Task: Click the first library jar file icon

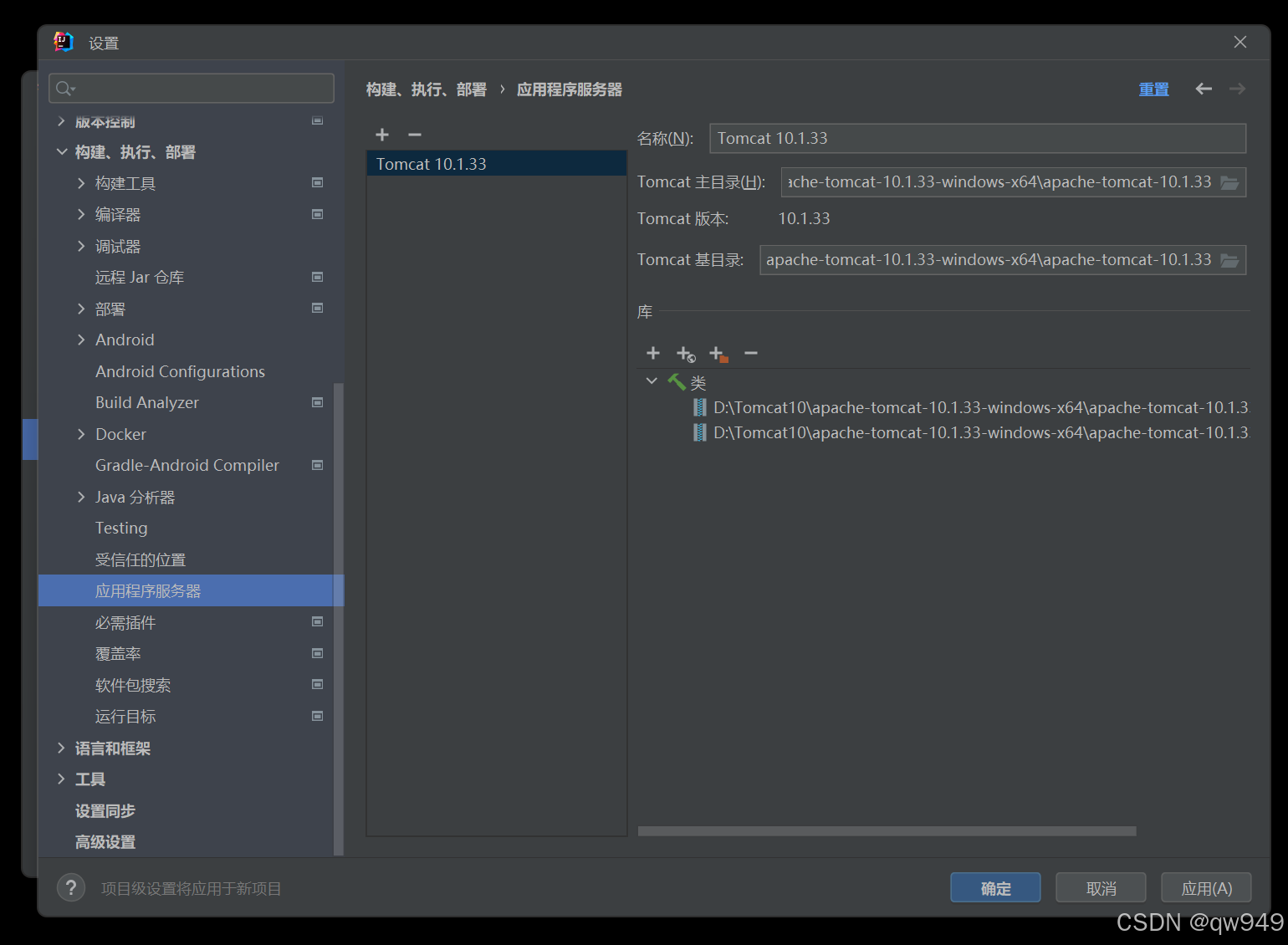Action: 699,407
